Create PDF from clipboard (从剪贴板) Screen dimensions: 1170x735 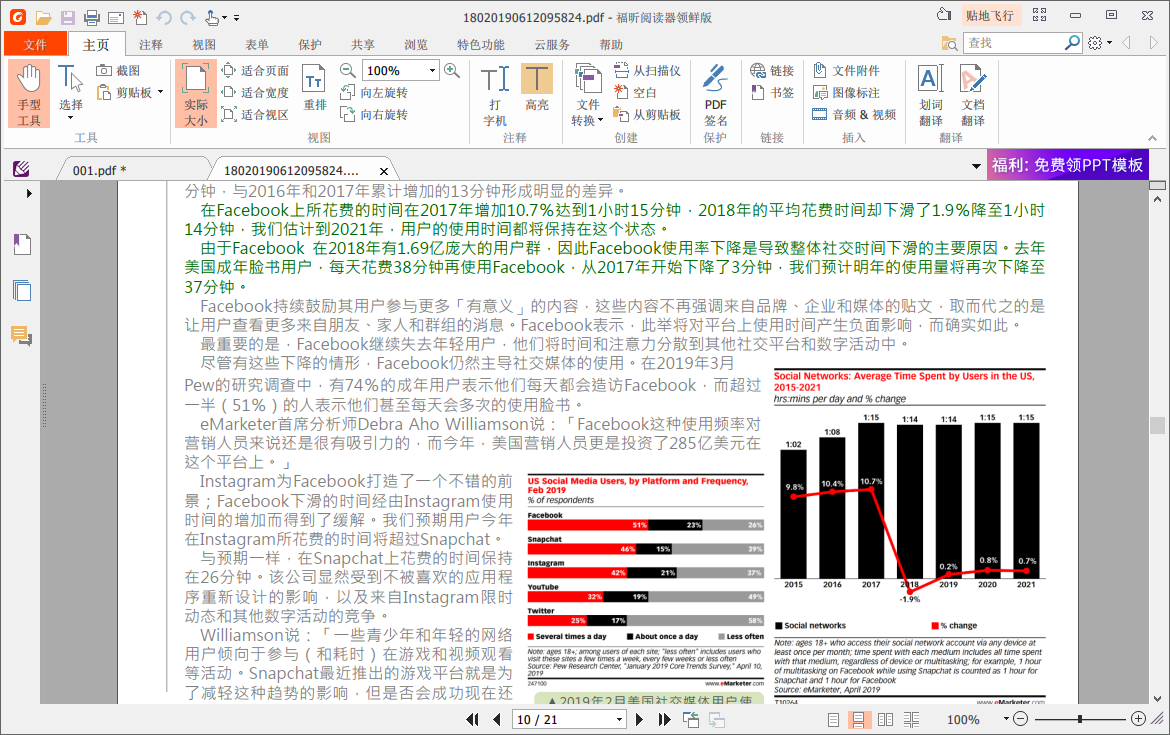pyautogui.click(x=647, y=114)
